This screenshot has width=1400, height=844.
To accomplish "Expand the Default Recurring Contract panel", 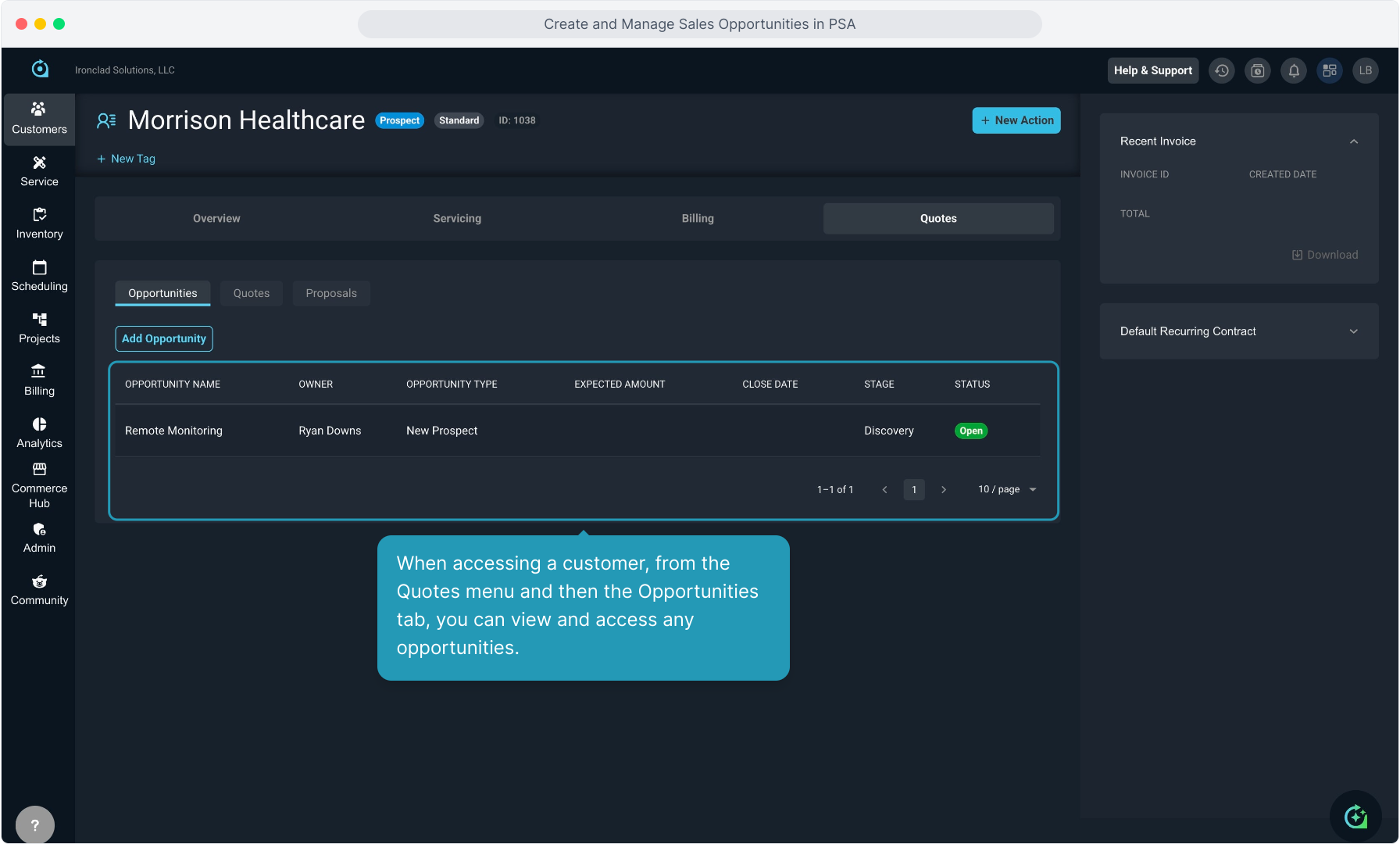I will [x=1354, y=331].
